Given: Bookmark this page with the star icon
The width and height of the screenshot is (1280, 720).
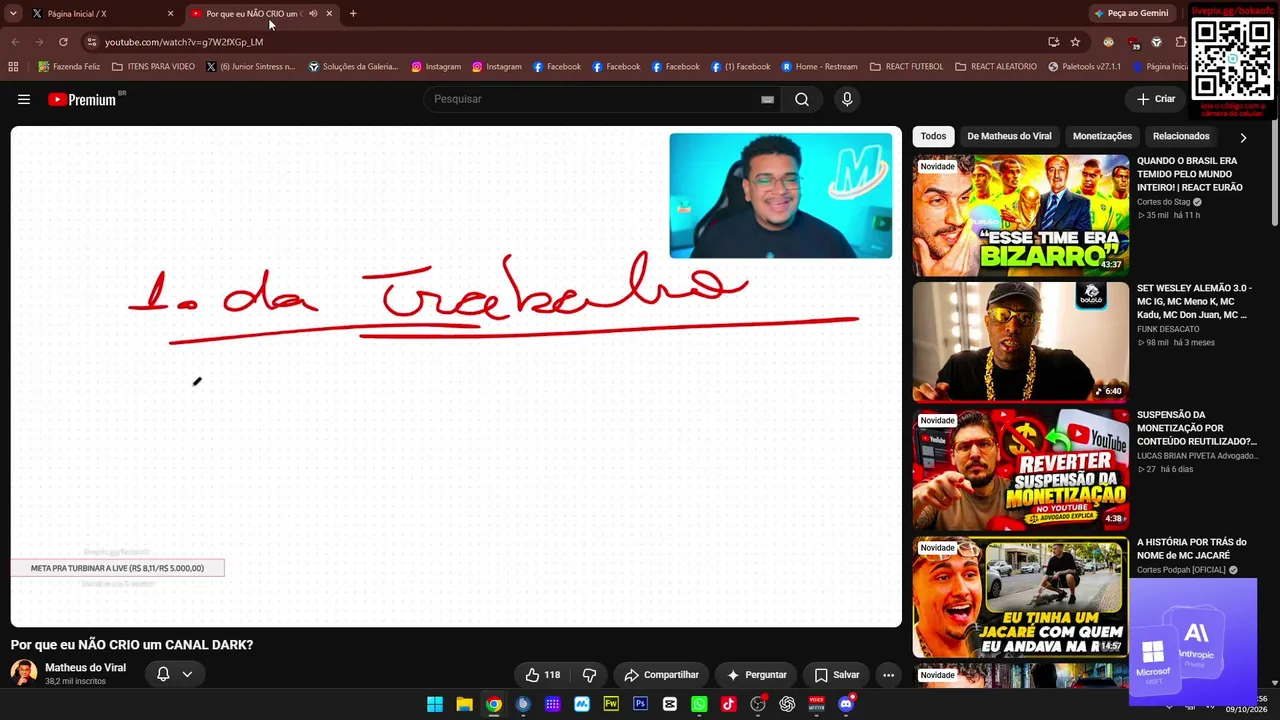Looking at the screenshot, I should 1075,42.
